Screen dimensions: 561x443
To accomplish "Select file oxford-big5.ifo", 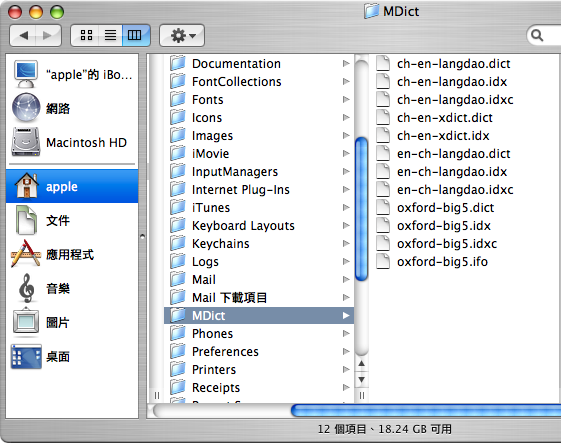I will 432,262.
